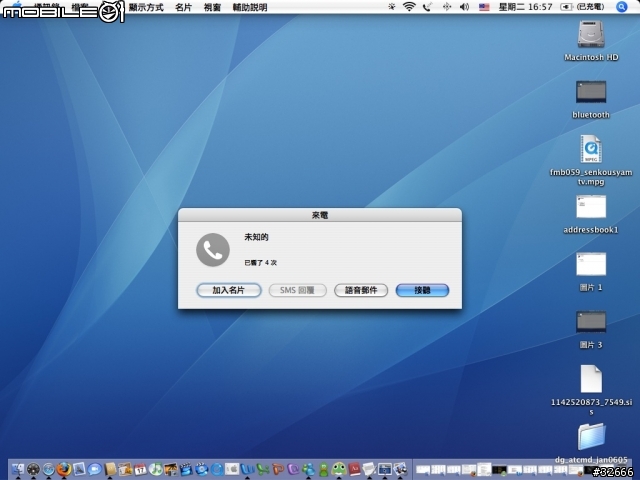Click the 來電 dialog title bar
Screen dimensions: 640x480
[320, 215]
